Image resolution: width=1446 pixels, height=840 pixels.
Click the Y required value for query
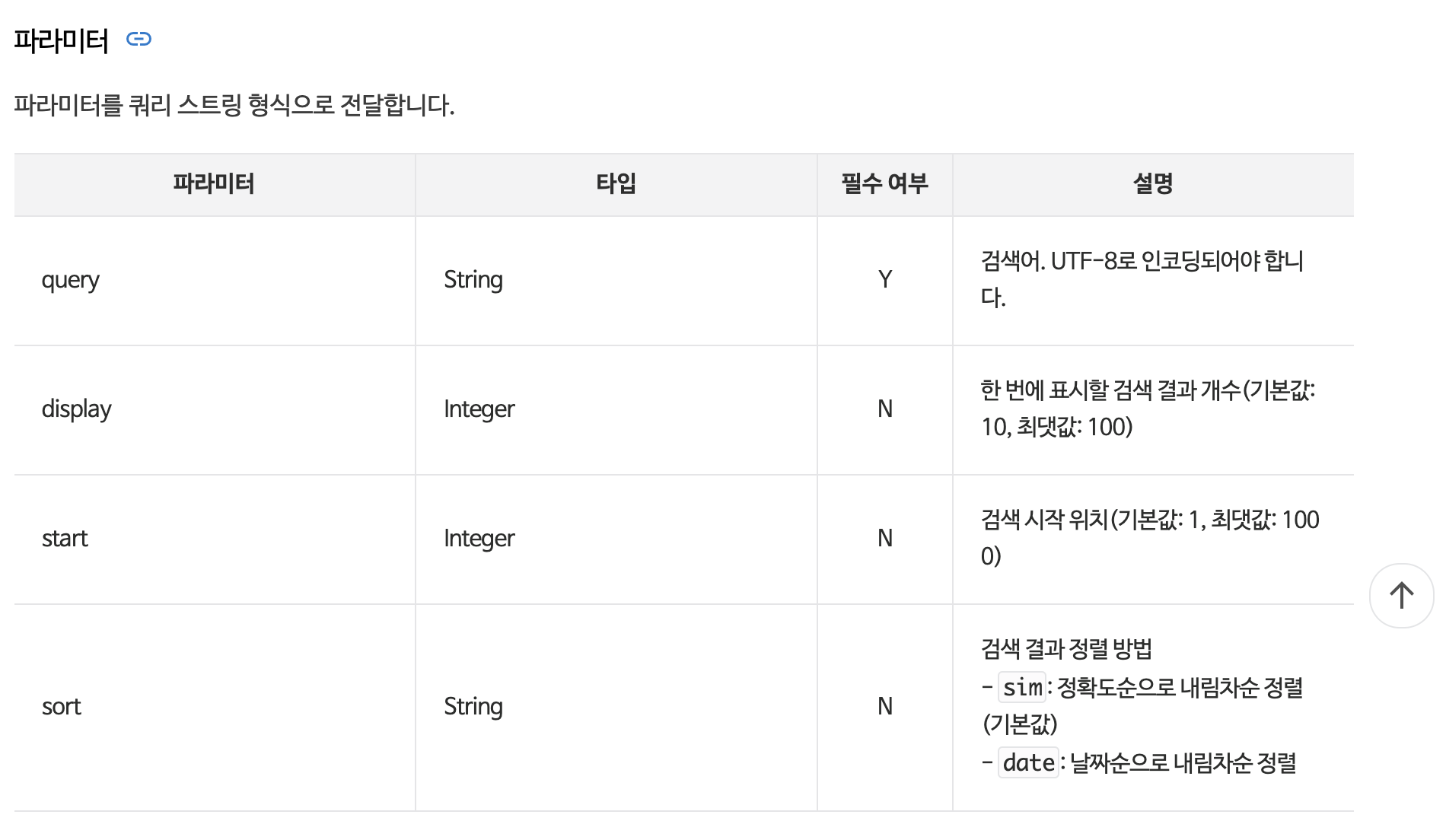[x=884, y=279]
